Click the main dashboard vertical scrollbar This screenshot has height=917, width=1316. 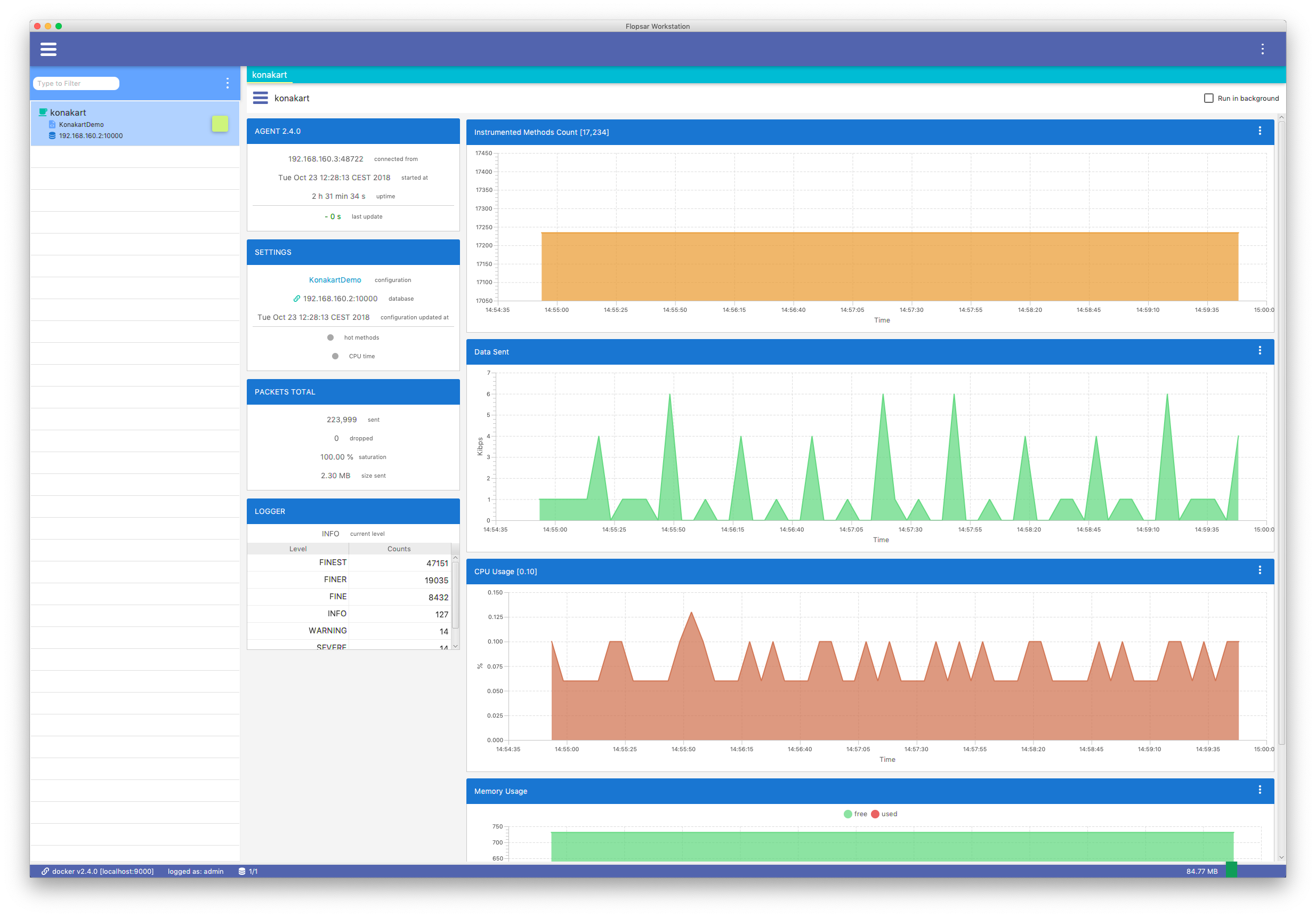pos(1281,433)
